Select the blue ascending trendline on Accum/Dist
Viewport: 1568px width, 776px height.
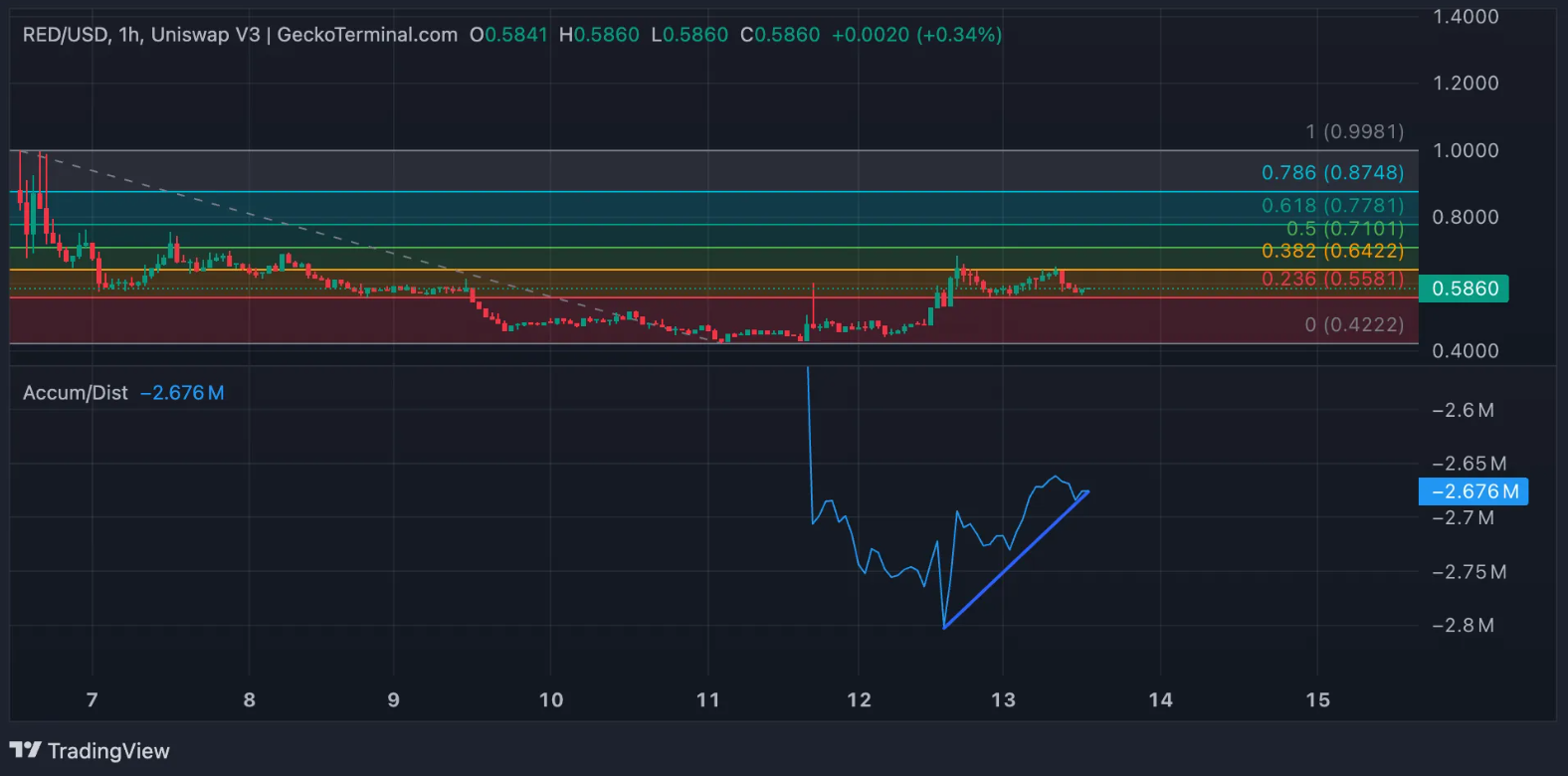click(x=1015, y=561)
